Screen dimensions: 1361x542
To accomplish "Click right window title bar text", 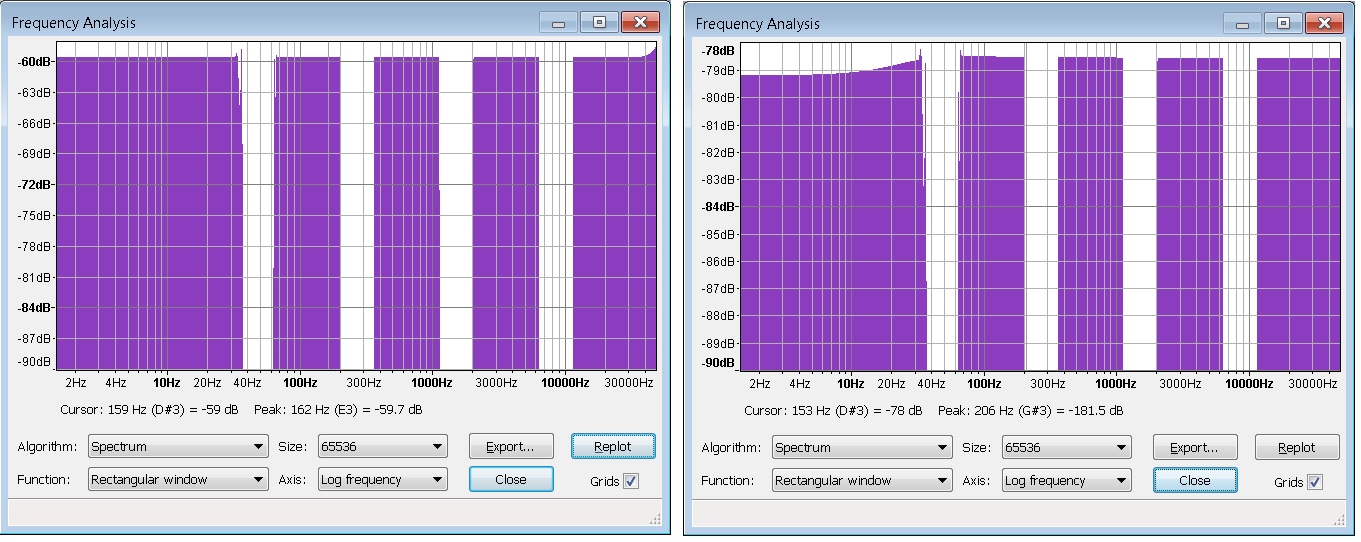I will (x=757, y=23).
